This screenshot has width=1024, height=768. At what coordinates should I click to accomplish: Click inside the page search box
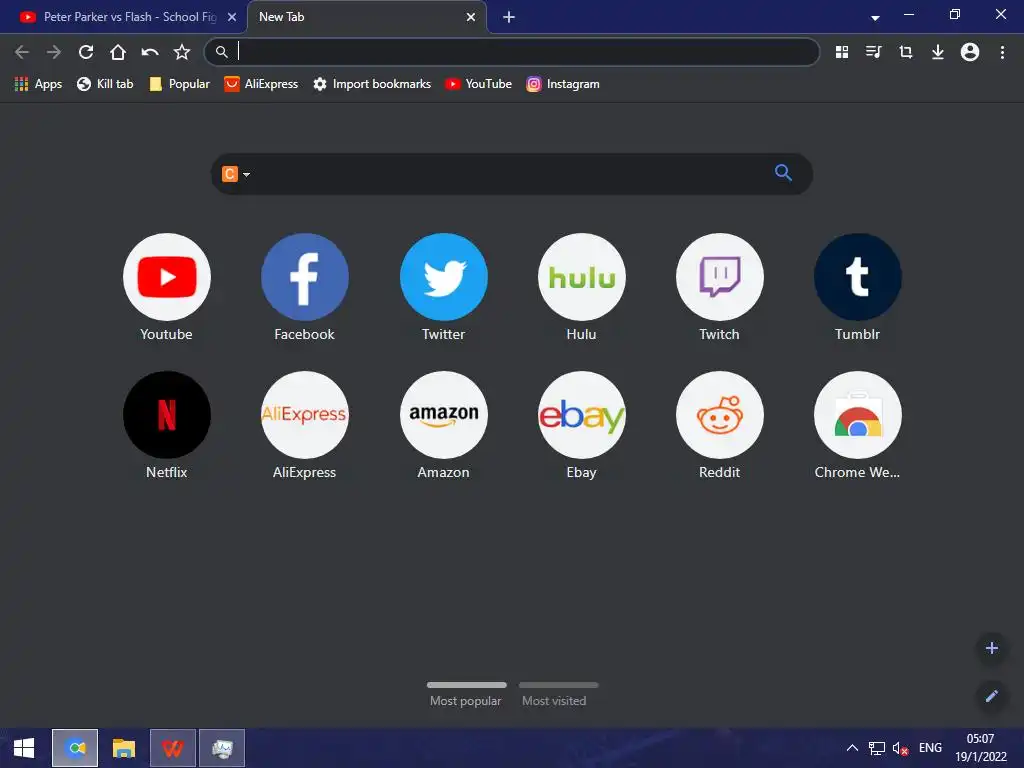[x=511, y=174]
